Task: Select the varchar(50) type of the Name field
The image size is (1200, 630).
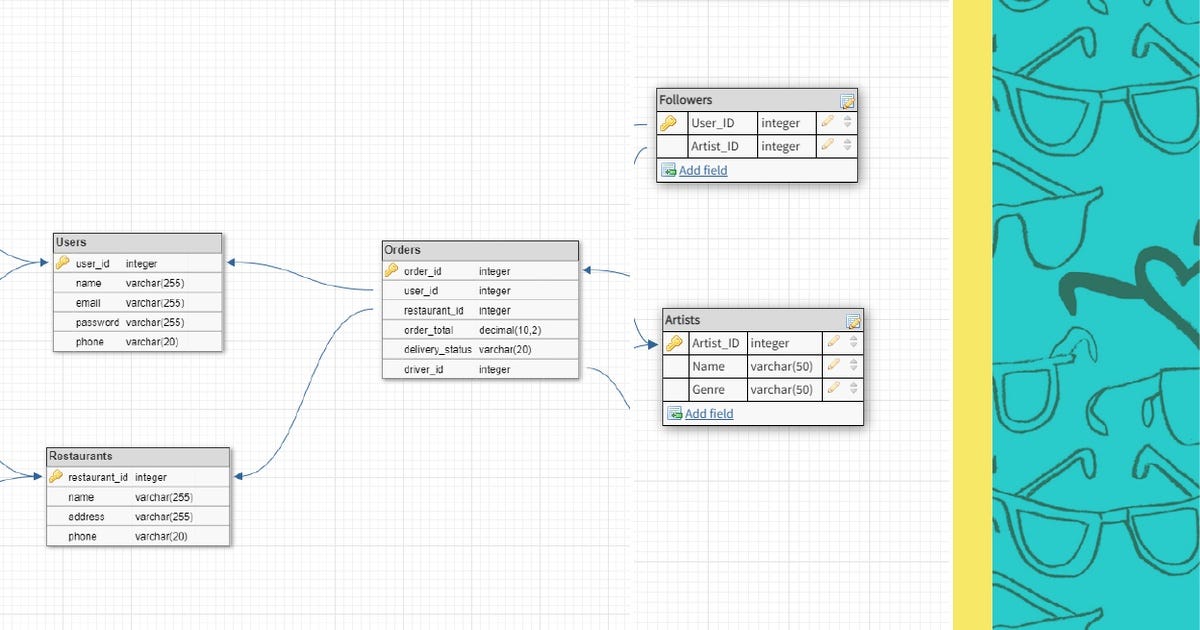Action: (x=782, y=366)
